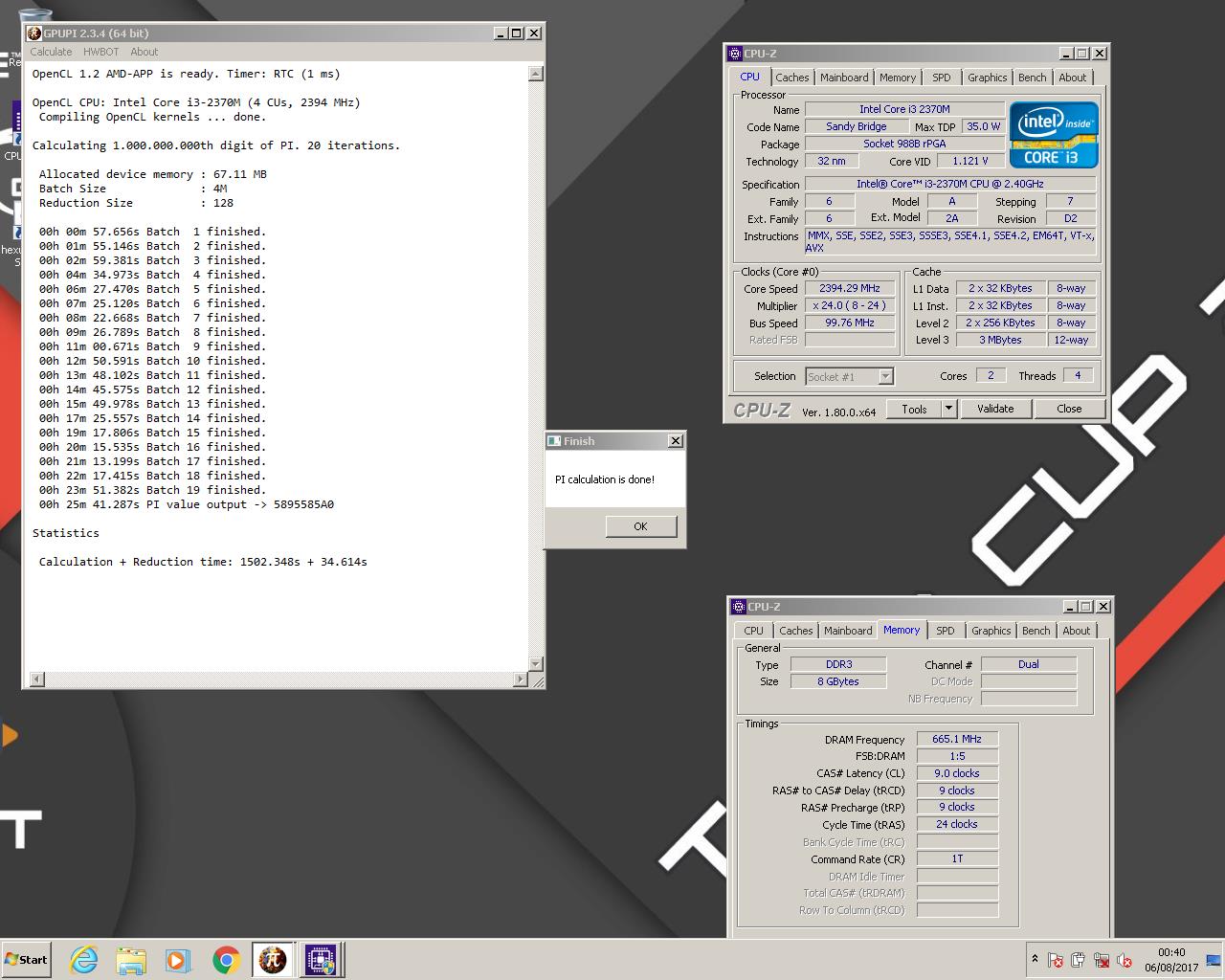Select SPD tab in lower CPU-Z window
The height and width of the screenshot is (980, 1225).
(946, 631)
